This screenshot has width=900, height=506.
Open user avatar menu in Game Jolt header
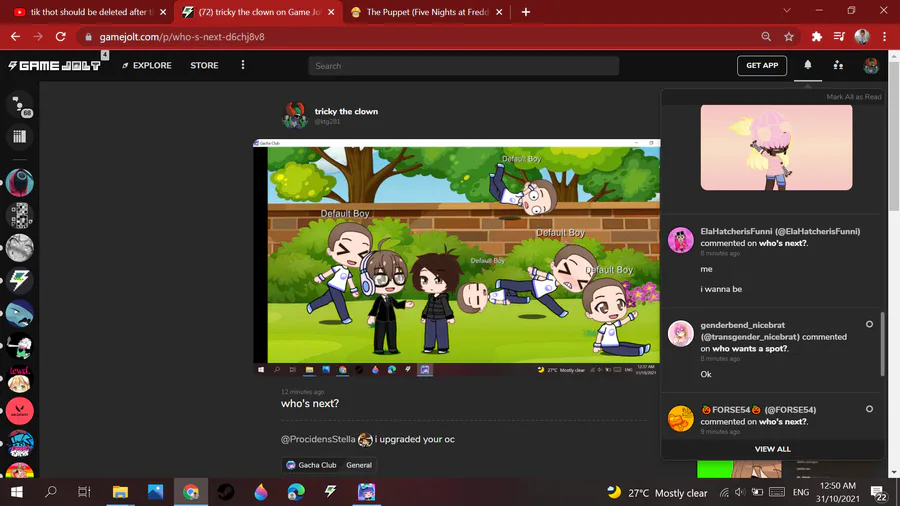tap(871, 65)
